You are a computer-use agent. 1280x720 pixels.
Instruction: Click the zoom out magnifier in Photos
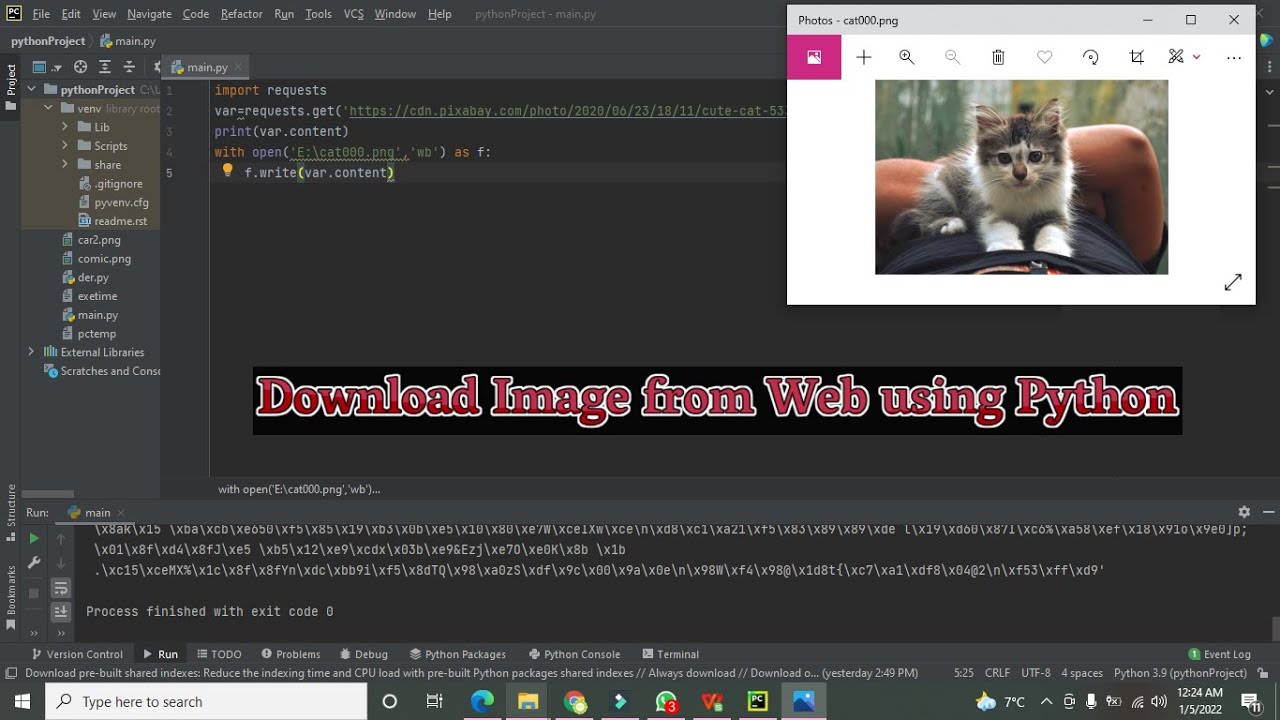point(953,57)
